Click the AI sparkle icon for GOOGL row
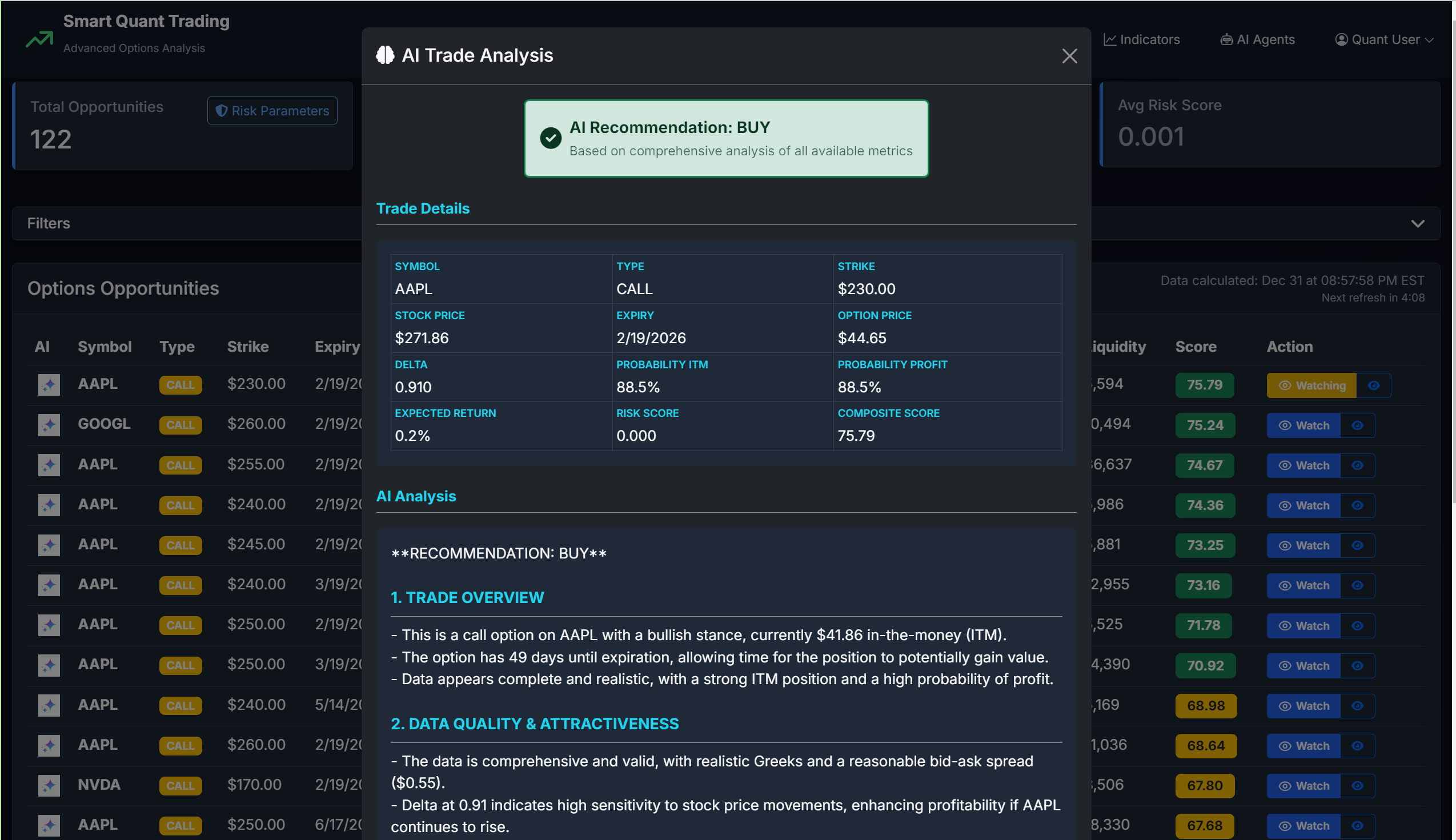1456x840 pixels. tap(49, 424)
